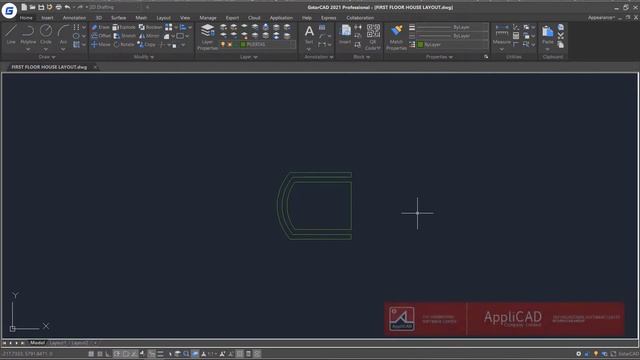Click the New file icon in quick access
Image resolution: width=640 pixels, height=360 pixels.
click(x=24, y=7)
